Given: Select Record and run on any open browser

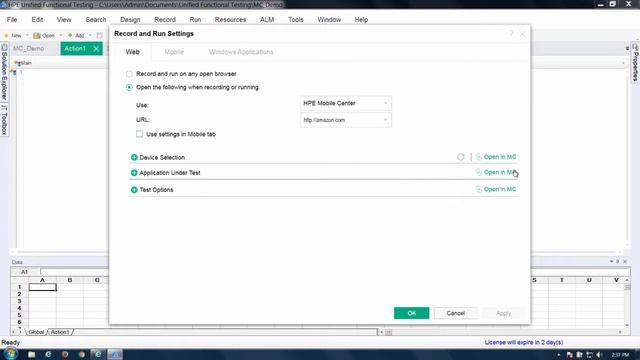Looking at the screenshot, I should tap(129, 74).
